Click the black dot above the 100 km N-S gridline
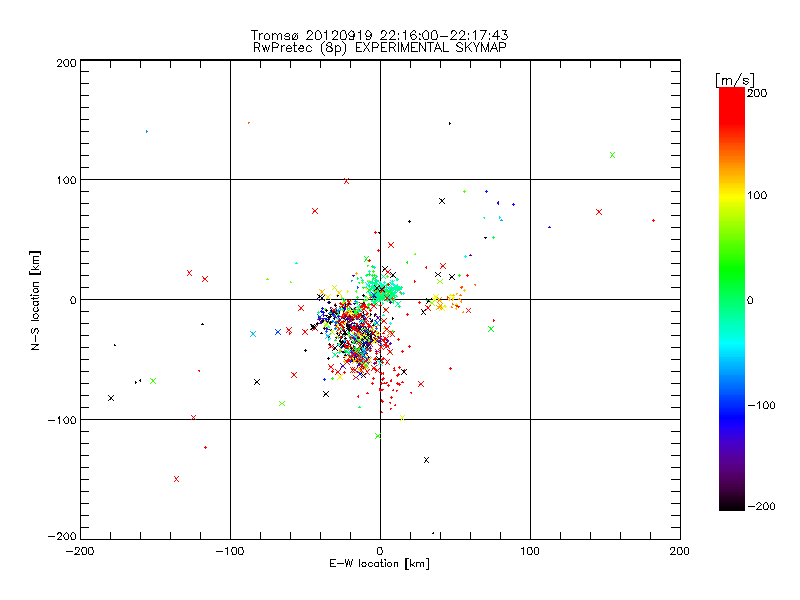The height and width of the screenshot is (600, 800). (449, 123)
